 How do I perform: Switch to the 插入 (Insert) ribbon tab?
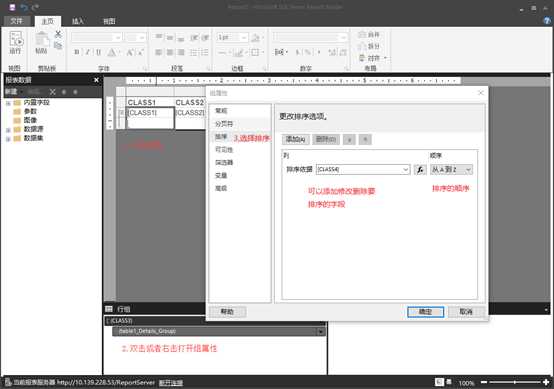[x=78, y=21]
